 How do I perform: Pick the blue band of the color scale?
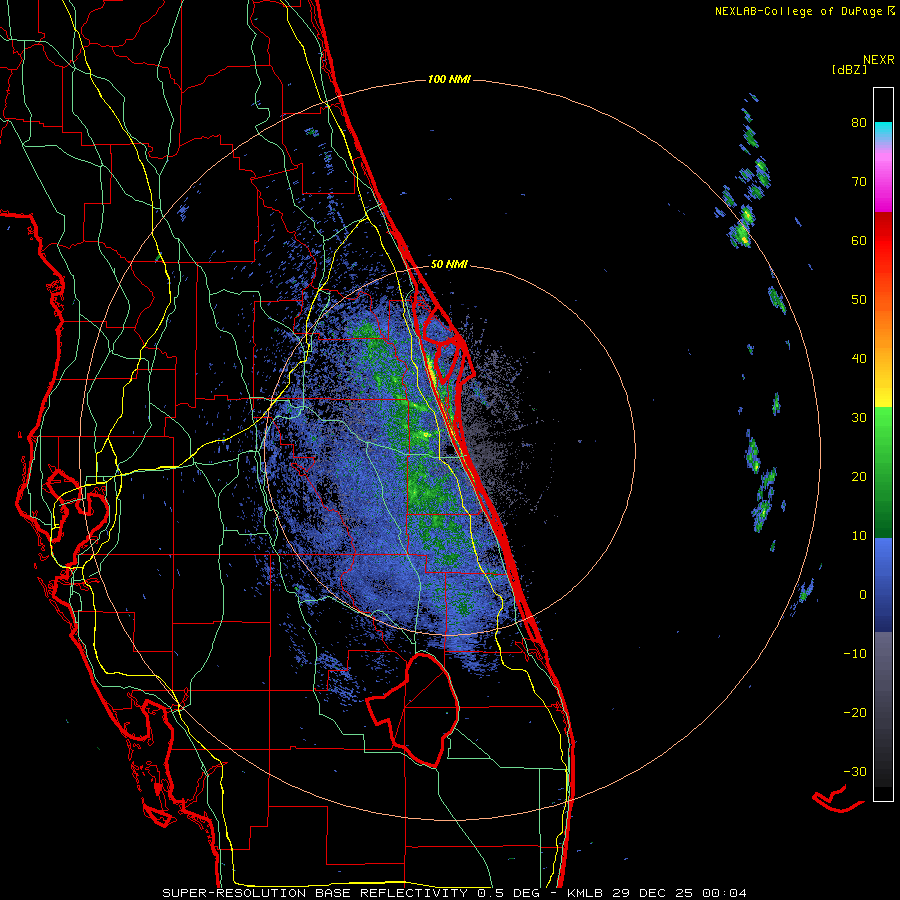point(883,585)
